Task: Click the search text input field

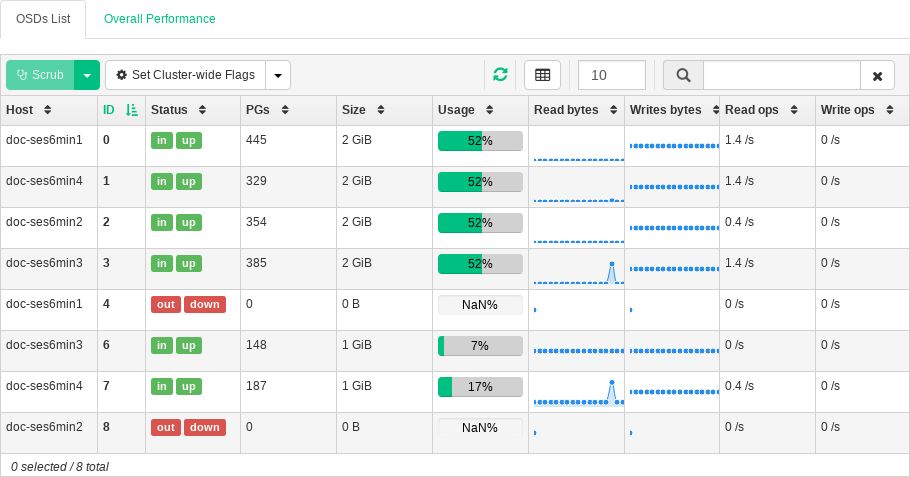Action: click(x=781, y=75)
